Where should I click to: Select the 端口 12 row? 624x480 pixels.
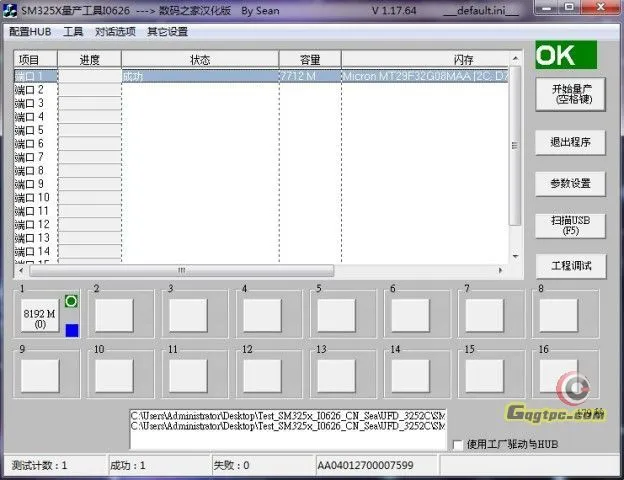tap(261, 224)
